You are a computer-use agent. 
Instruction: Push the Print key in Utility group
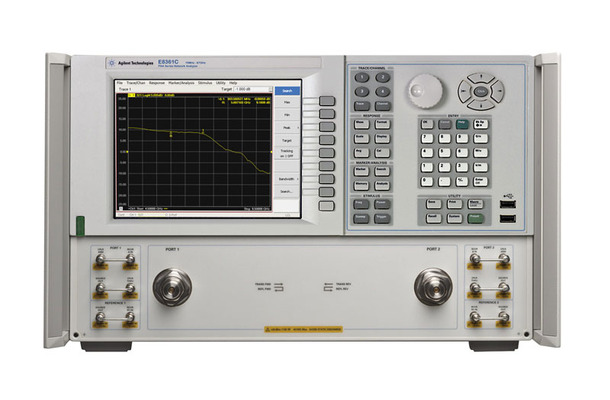454,204
